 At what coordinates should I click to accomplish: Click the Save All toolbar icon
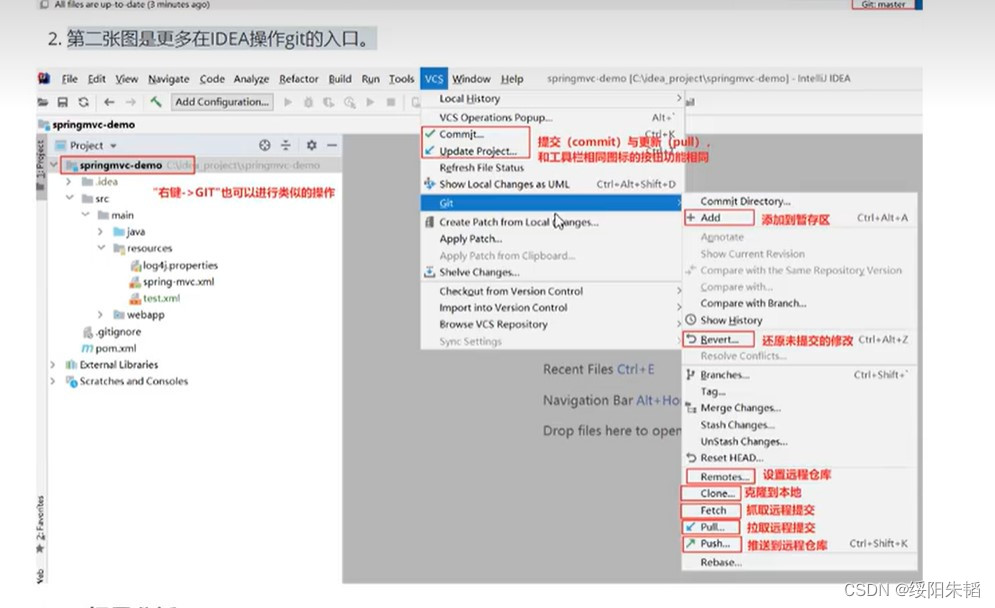pos(63,102)
